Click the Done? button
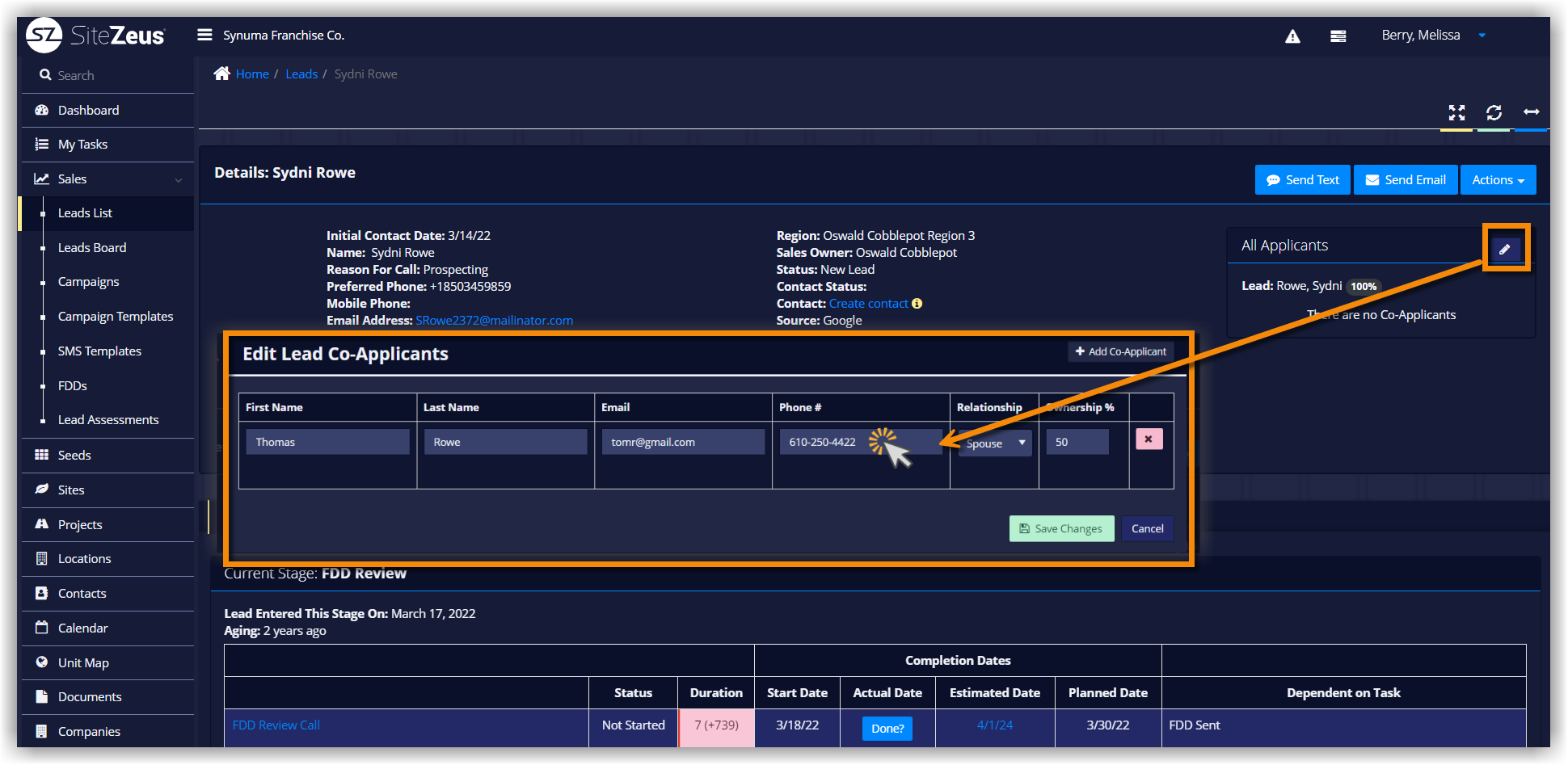 coord(887,729)
